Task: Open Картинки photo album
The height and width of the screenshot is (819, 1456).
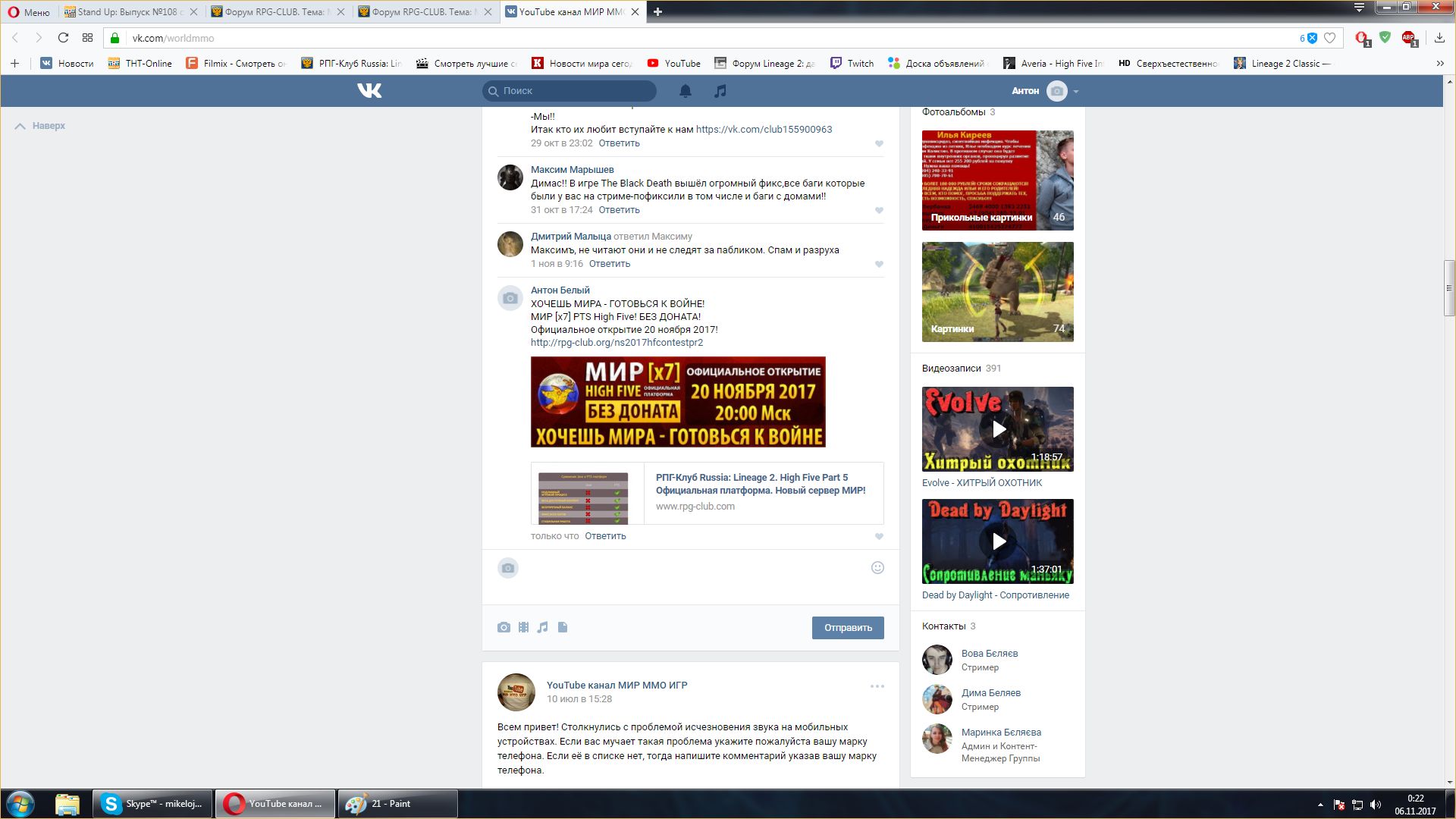Action: pos(998,292)
